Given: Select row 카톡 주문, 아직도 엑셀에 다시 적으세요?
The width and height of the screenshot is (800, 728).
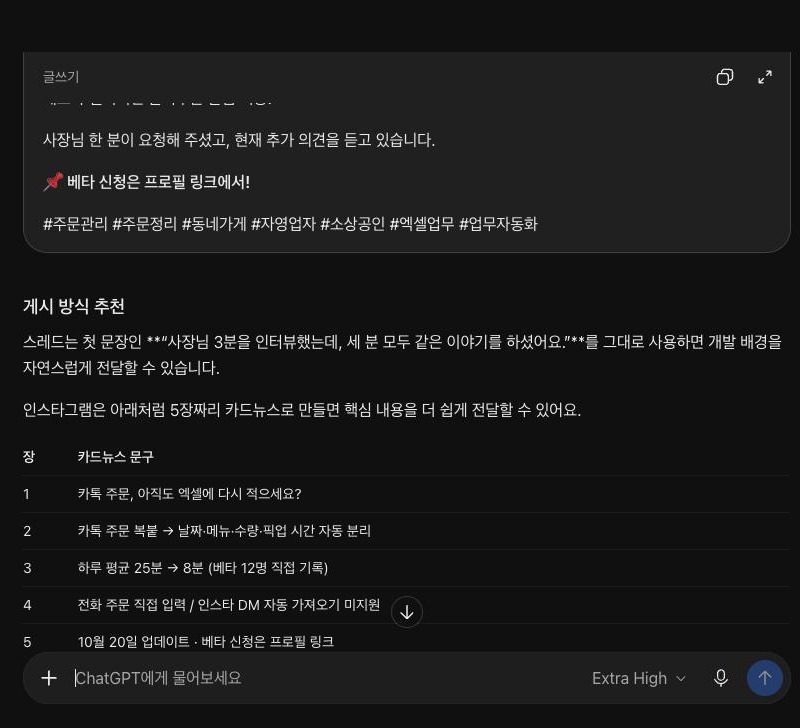Looking at the screenshot, I should coord(406,494).
